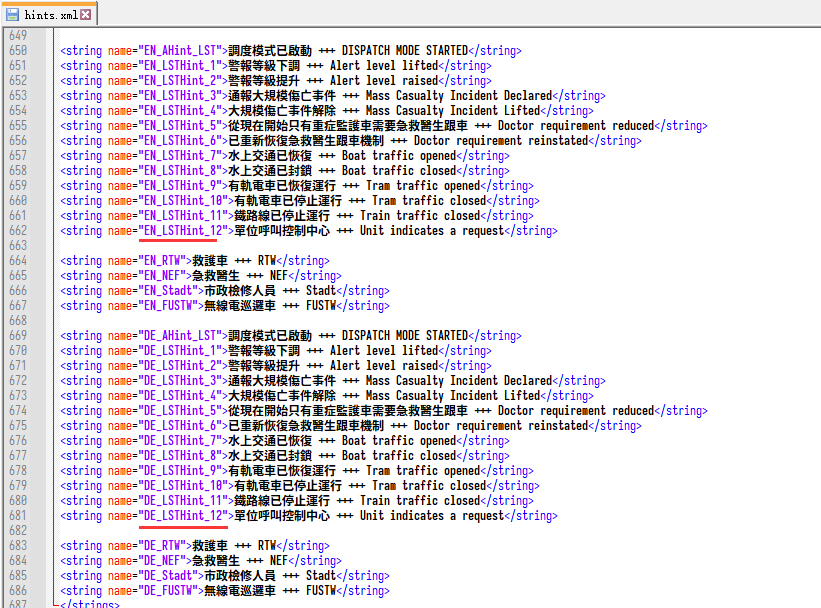Click the save icon on hints.xml tab

[x=13, y=15]
